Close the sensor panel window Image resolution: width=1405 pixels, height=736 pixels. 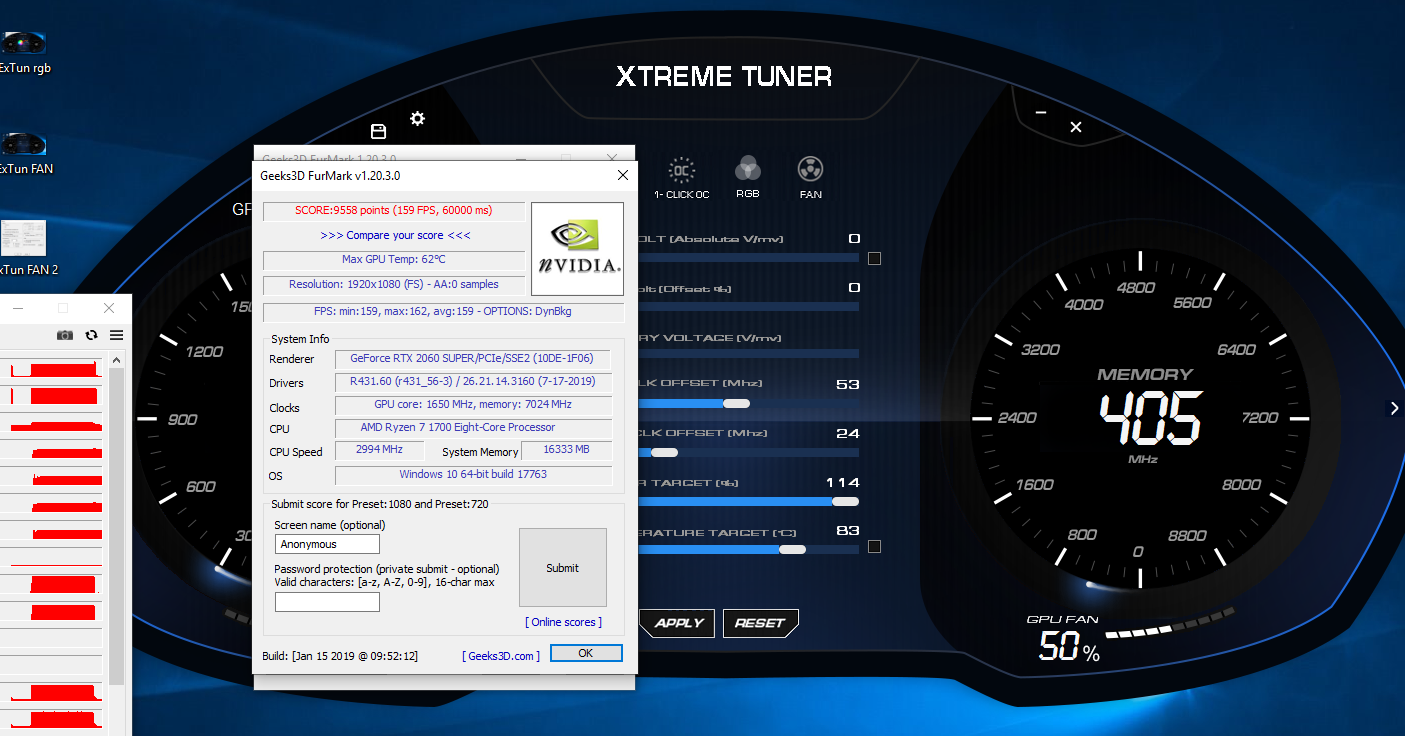pyautogui.click(x=109, y=308)
